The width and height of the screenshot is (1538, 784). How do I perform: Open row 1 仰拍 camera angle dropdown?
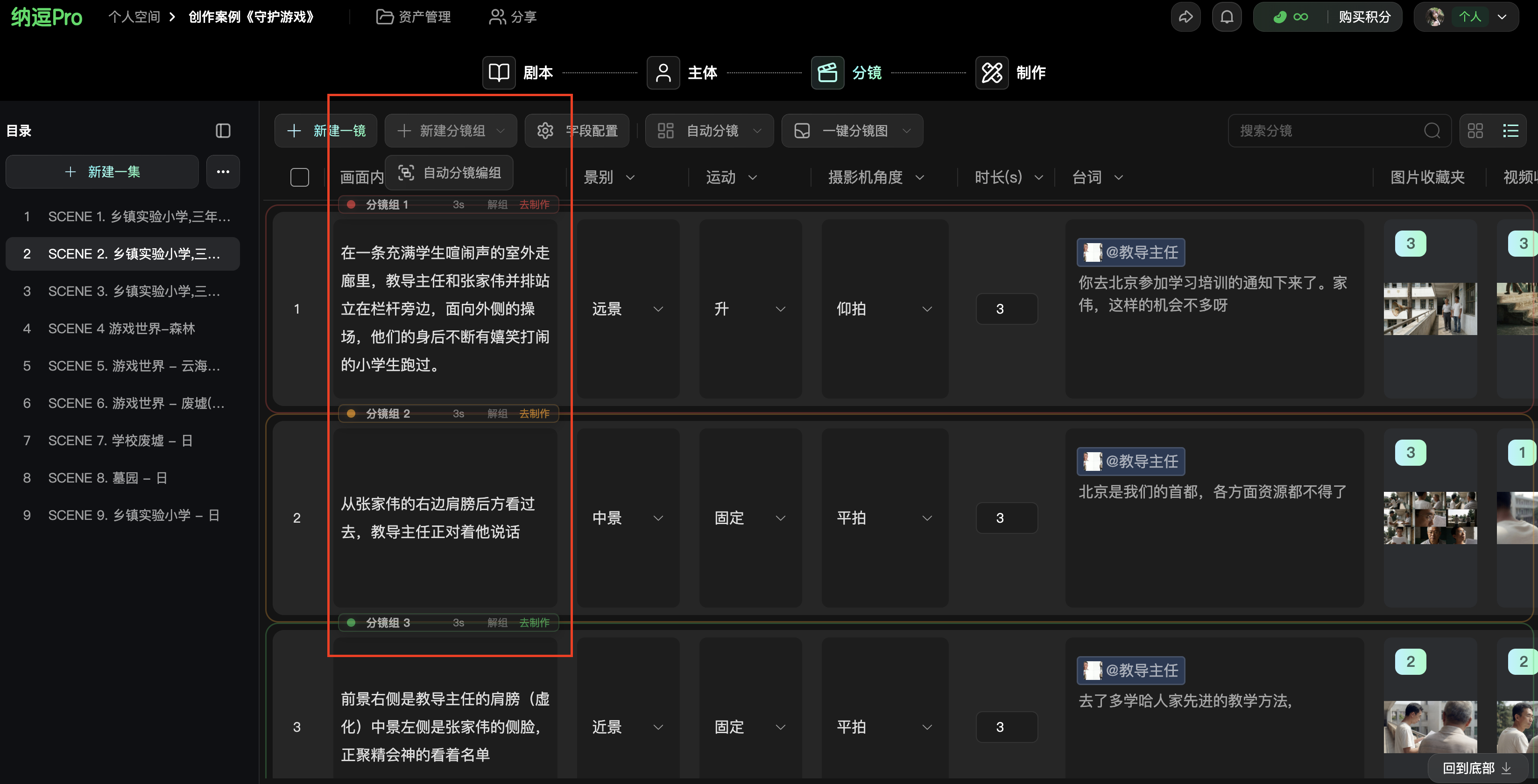pos(884,309)
